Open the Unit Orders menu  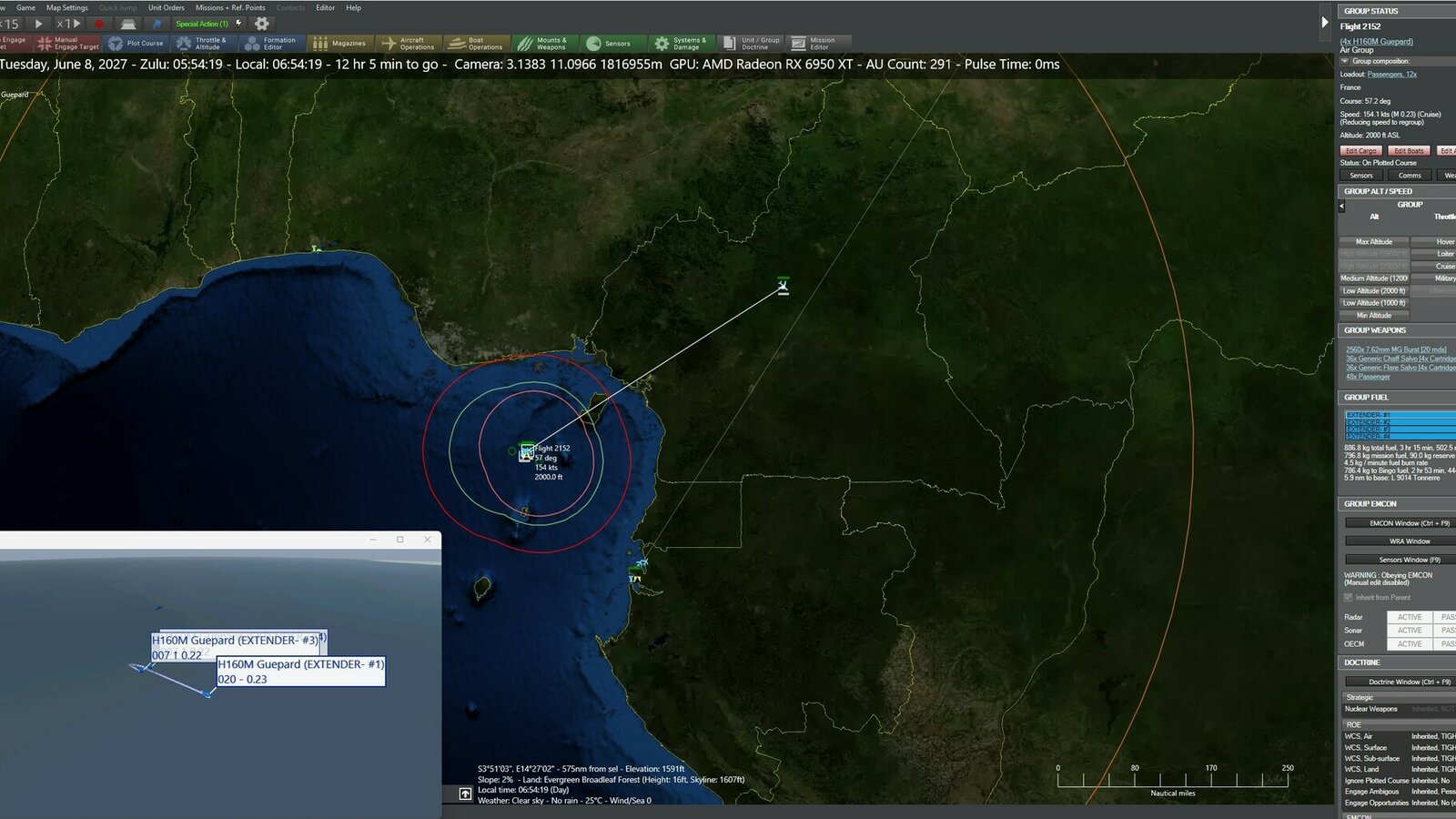pyautogui.click(x=166, y=7)
